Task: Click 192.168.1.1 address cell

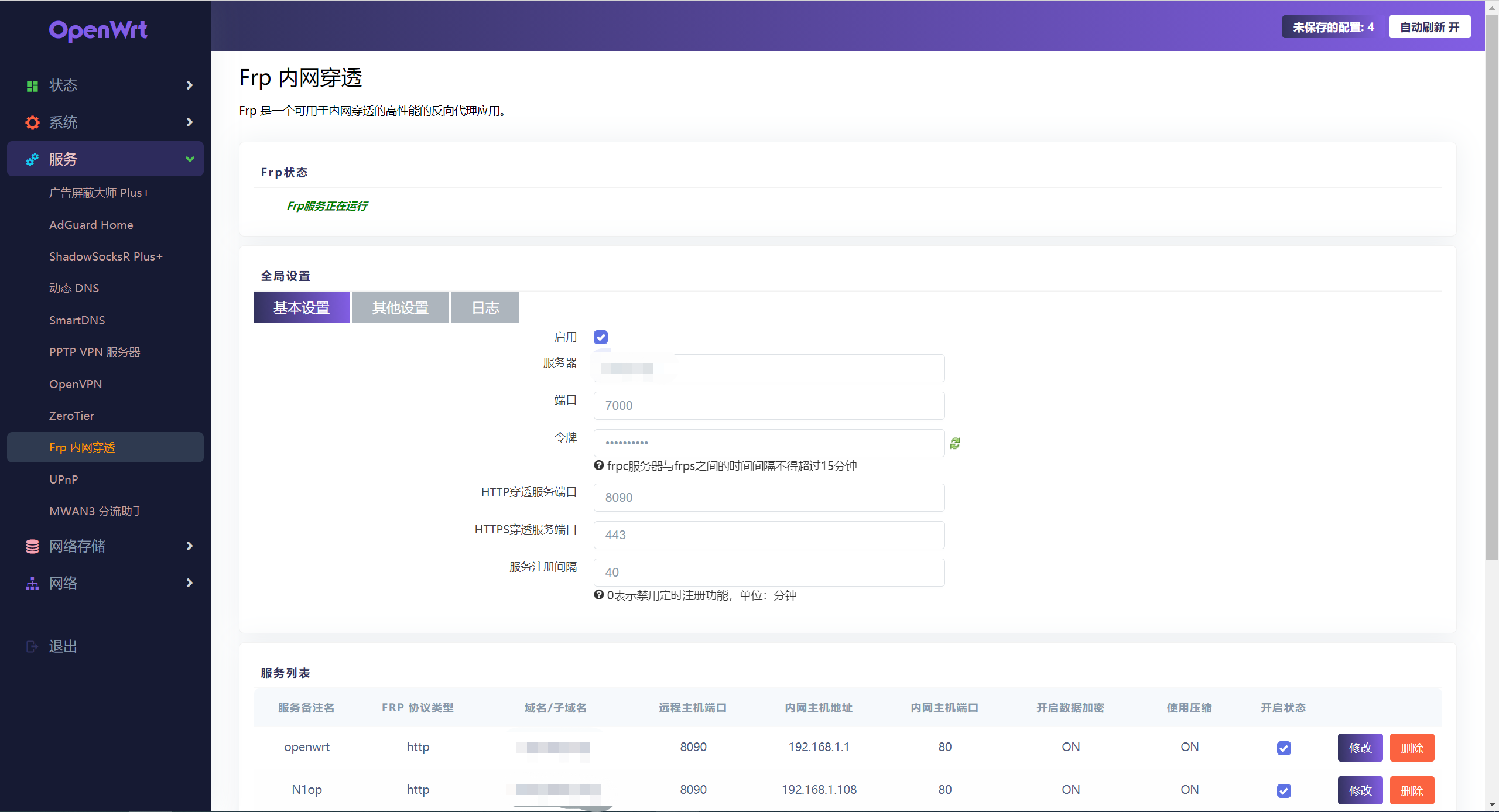Action: [819, 747]
